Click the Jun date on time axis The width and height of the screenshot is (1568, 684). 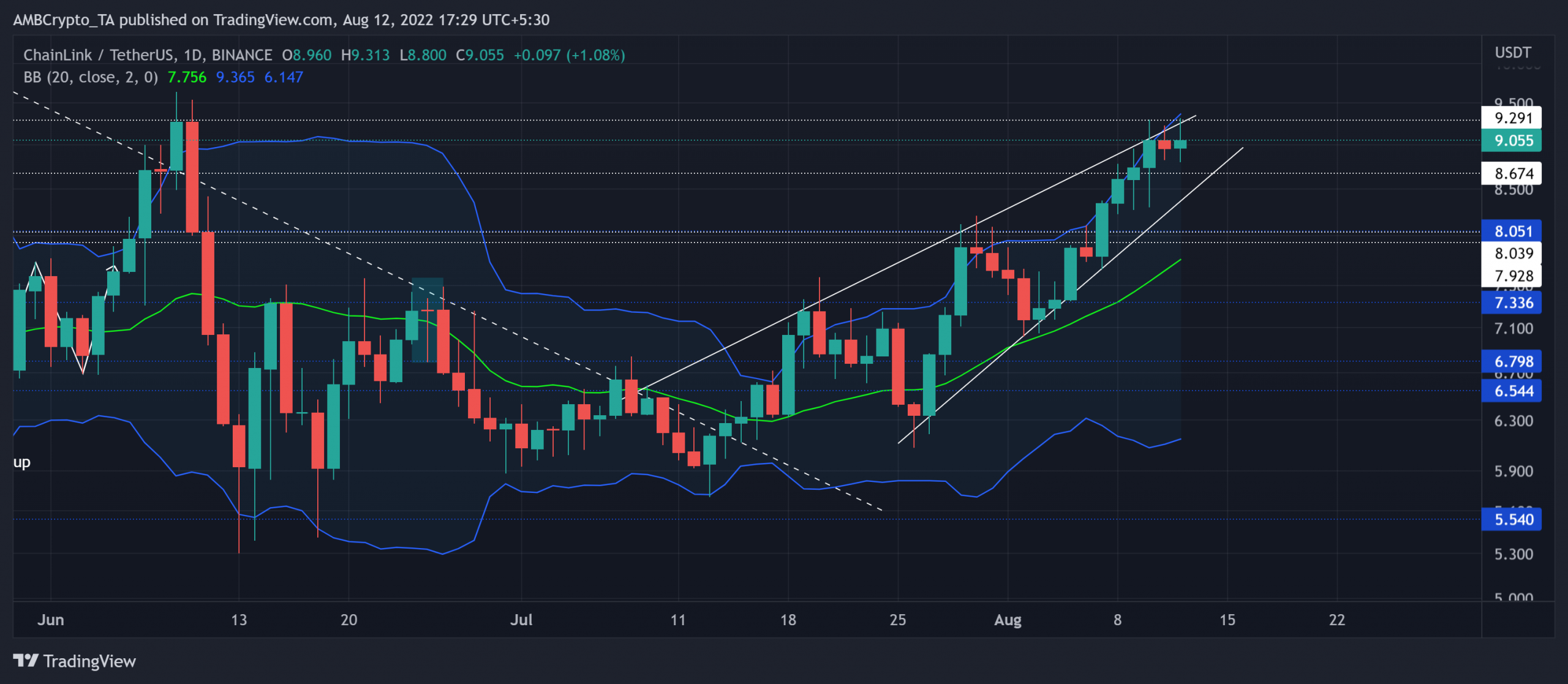51,620
